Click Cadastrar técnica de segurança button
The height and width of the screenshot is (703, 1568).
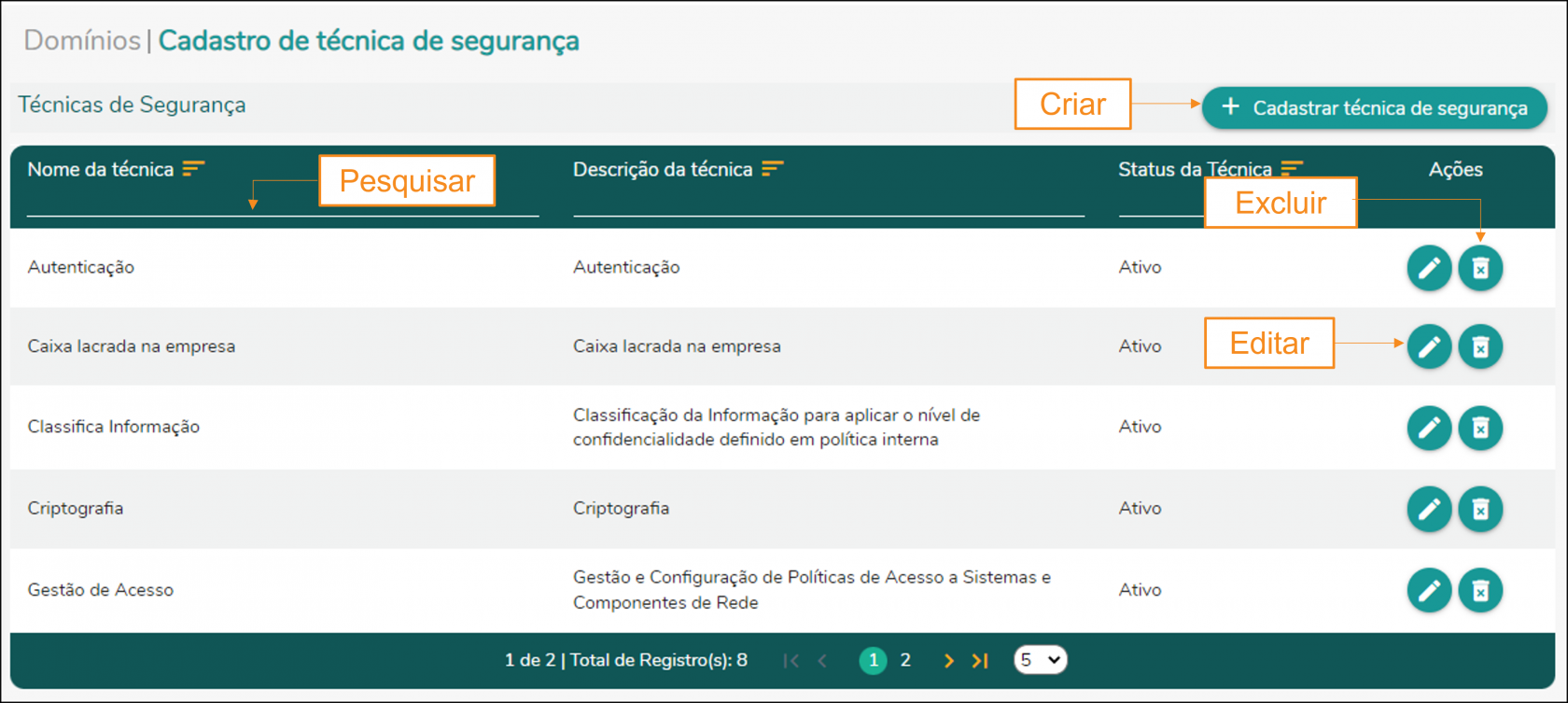pos(1374,107)
